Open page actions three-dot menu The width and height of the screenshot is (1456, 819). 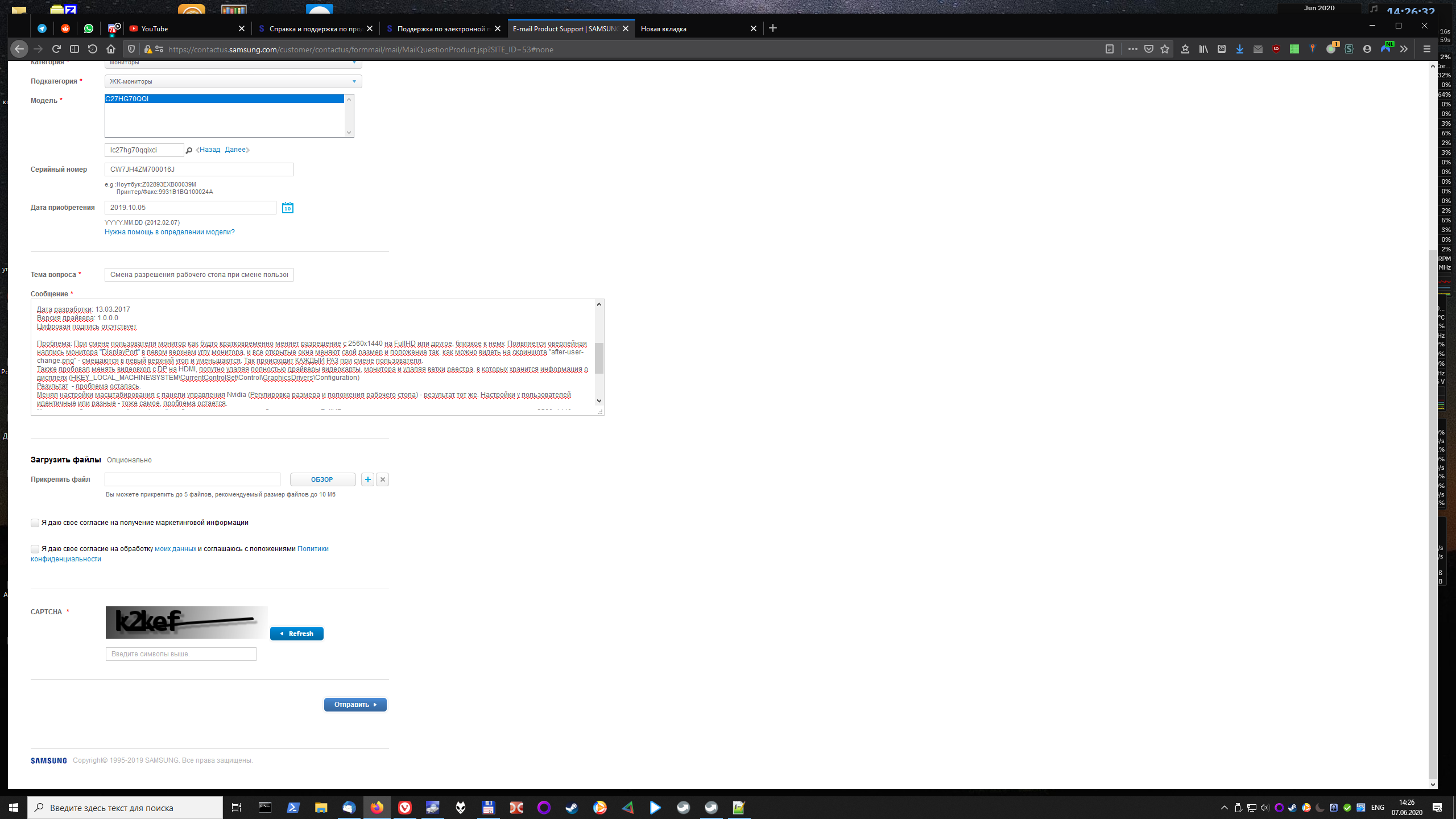tap(1132, 49)
